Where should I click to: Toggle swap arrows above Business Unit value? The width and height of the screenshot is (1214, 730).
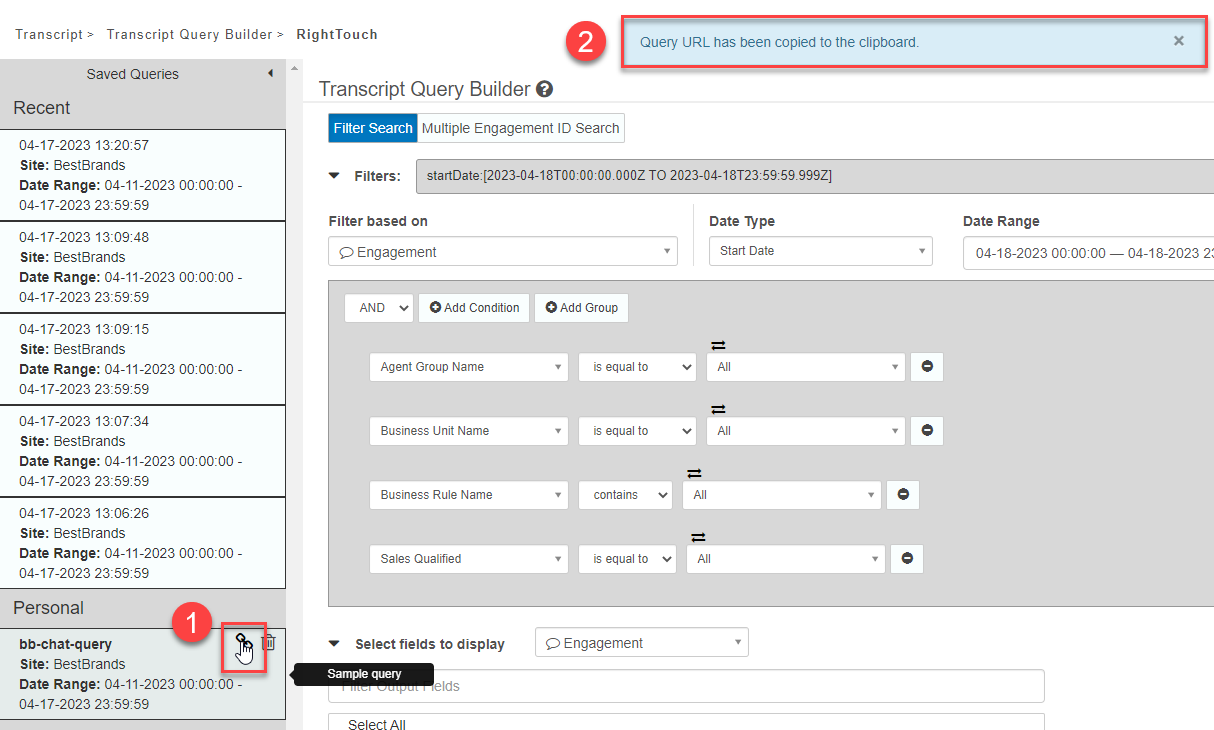[718, 410]
